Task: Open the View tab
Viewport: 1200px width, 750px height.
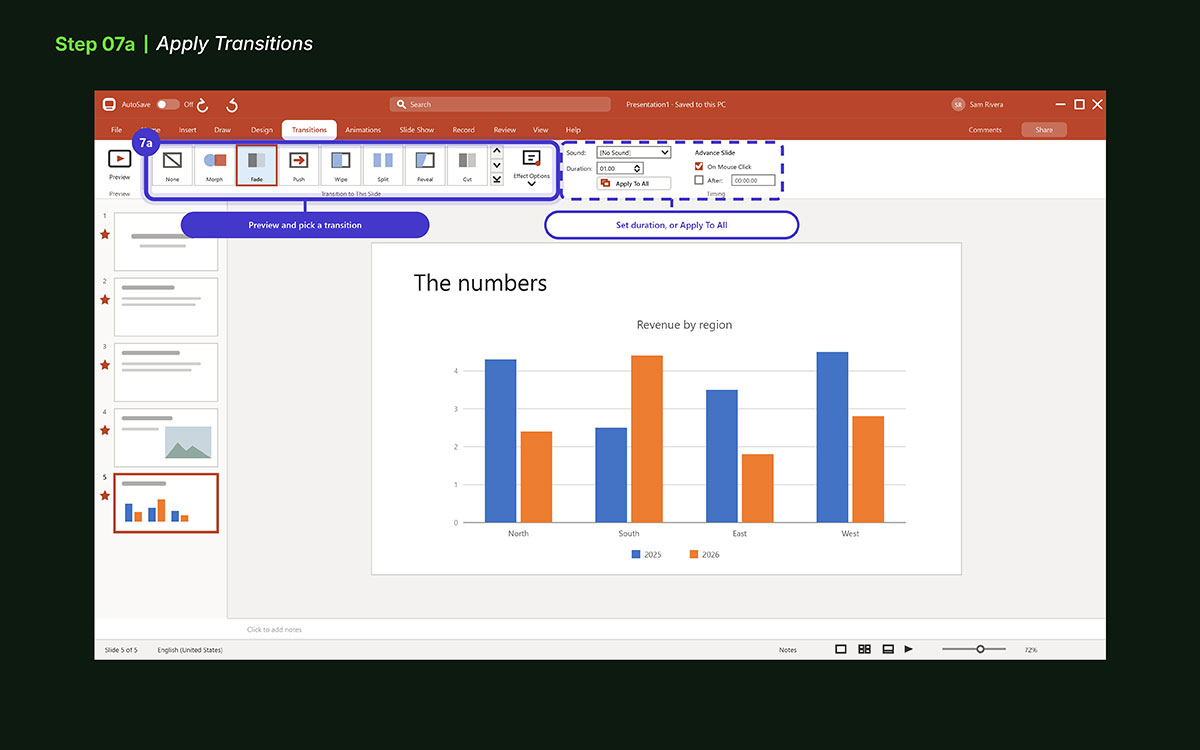Action: tap(541, 130)
